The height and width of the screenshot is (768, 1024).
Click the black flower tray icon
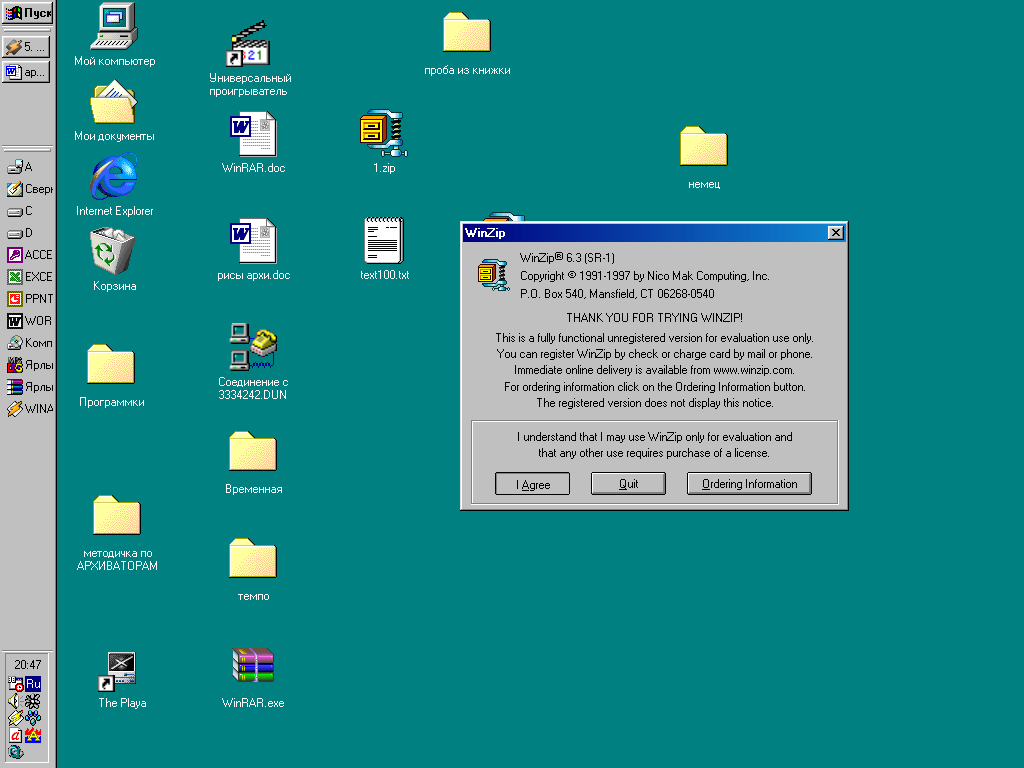33,701
